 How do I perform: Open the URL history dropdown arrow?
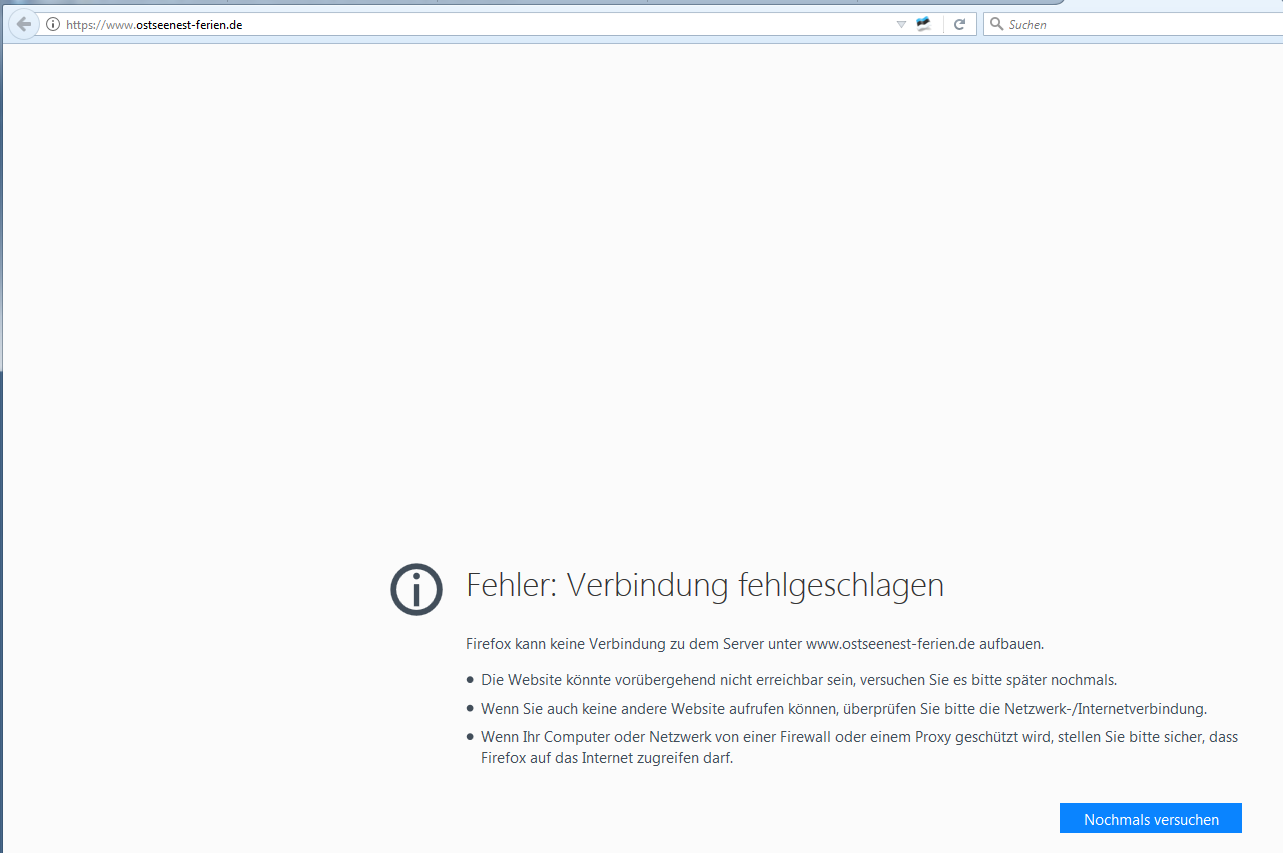click(x=901, y=25)
